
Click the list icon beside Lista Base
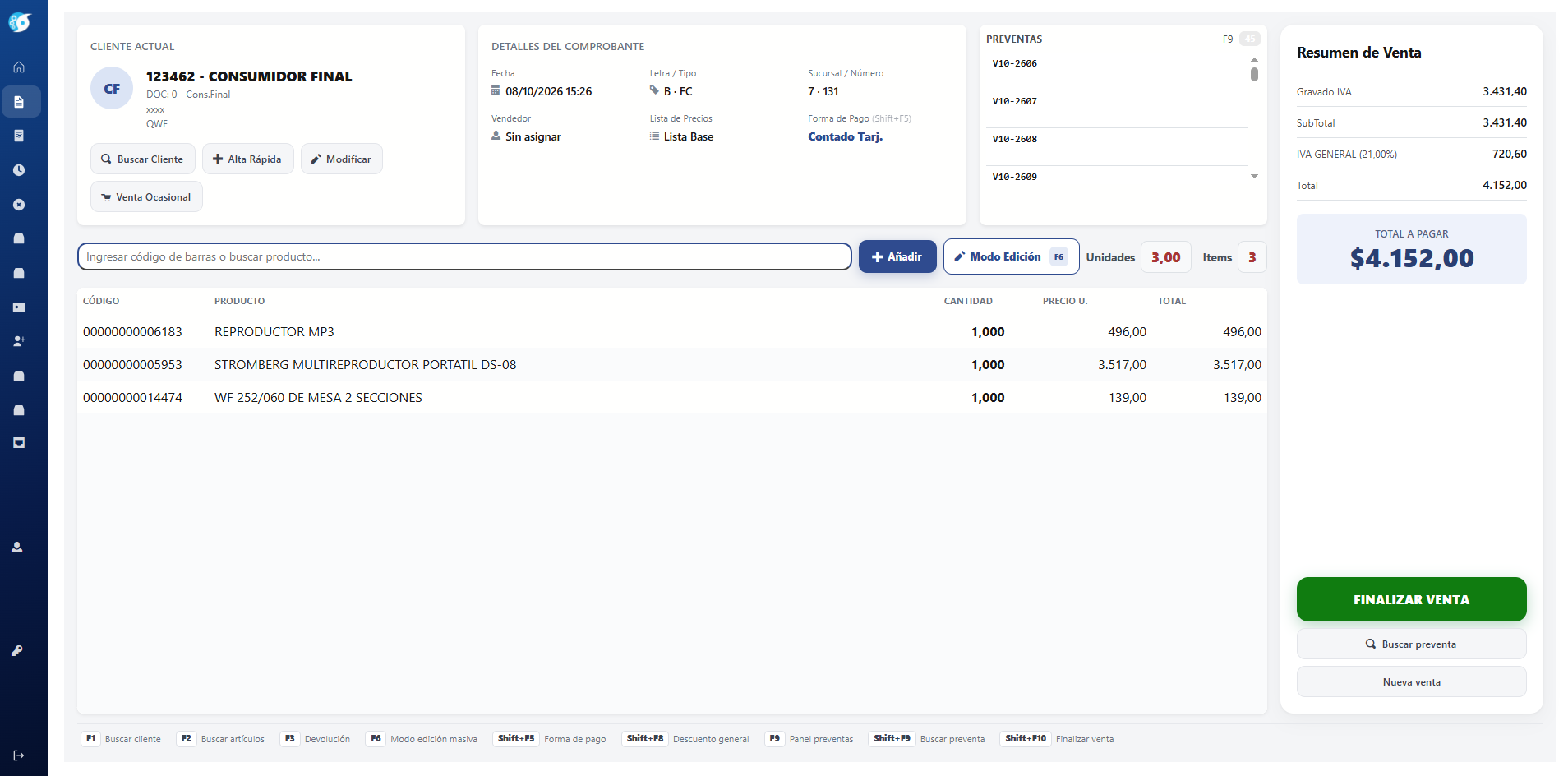(x=655, y=136)
